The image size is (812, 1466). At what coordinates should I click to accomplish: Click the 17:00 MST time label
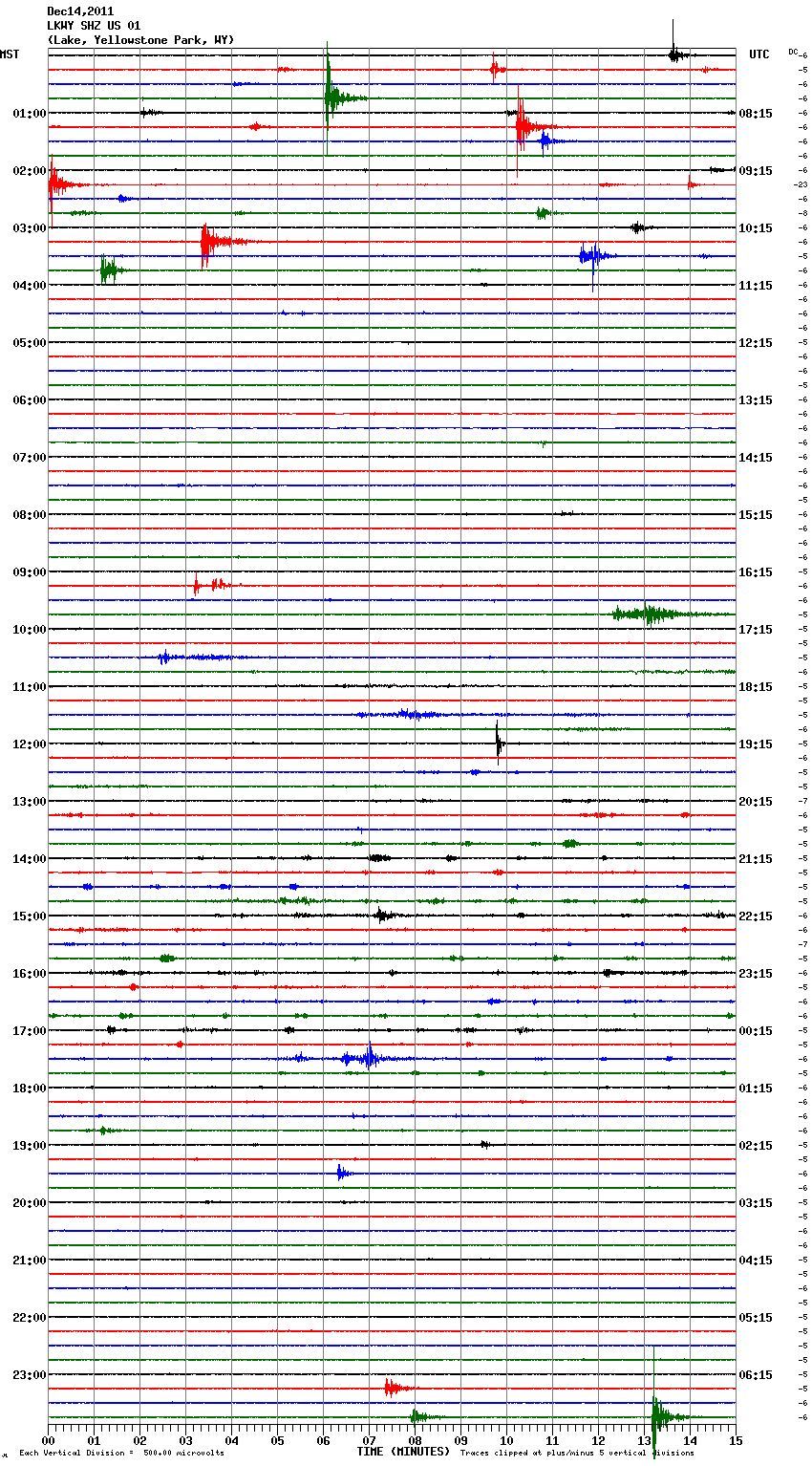click(29, 1031)
